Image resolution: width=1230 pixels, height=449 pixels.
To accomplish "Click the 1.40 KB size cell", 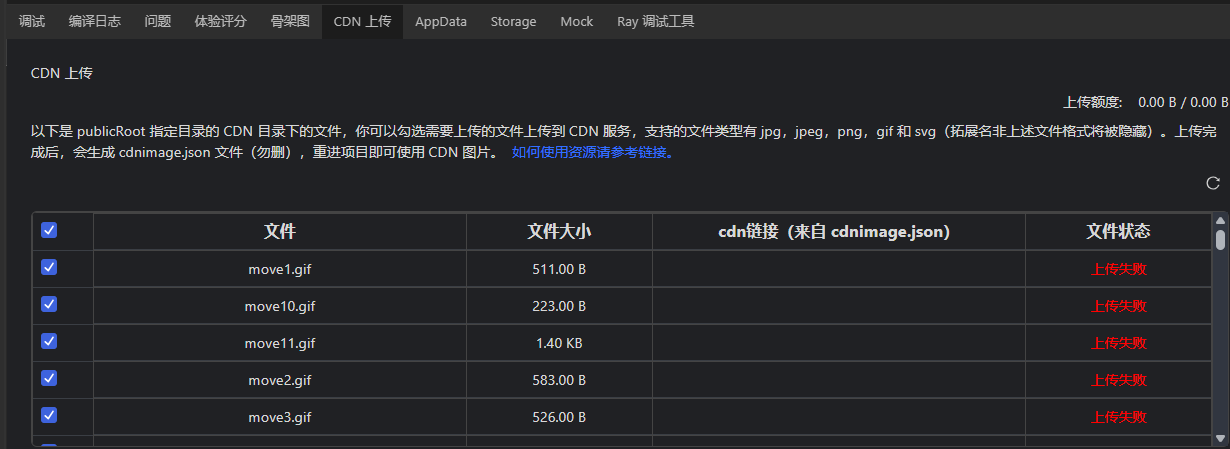I will coord(559,343).
